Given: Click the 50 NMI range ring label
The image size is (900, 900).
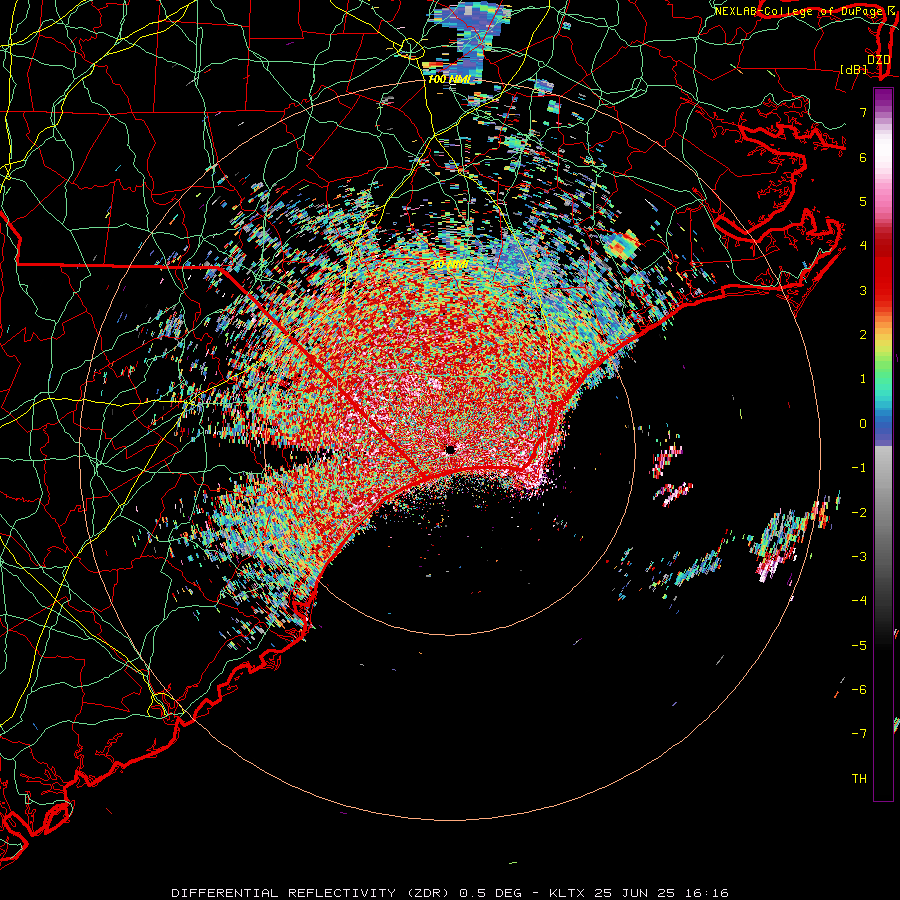Looking at the screenshot, I should [x=450, y=264].
